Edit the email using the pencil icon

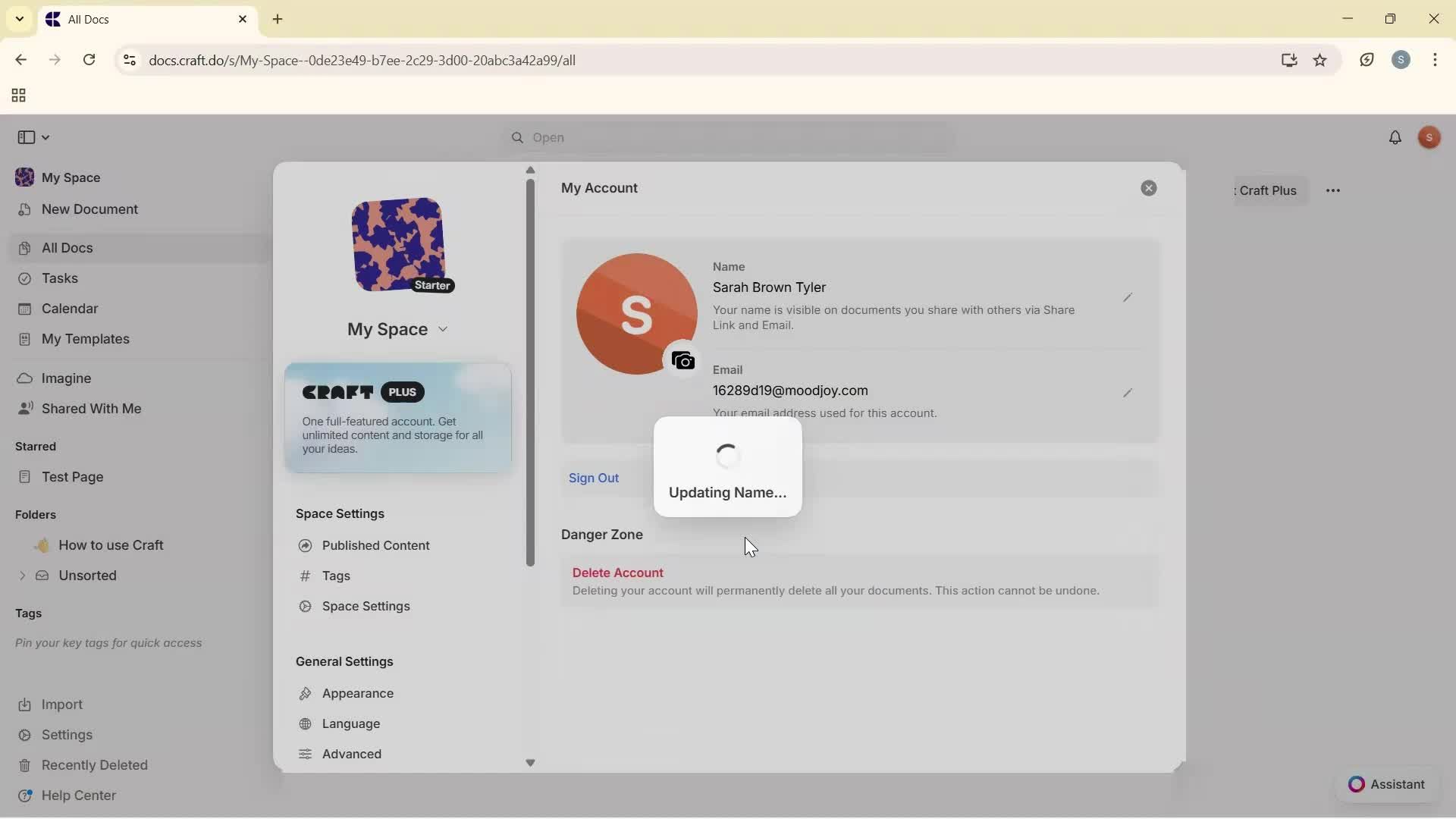(1128, 394)
